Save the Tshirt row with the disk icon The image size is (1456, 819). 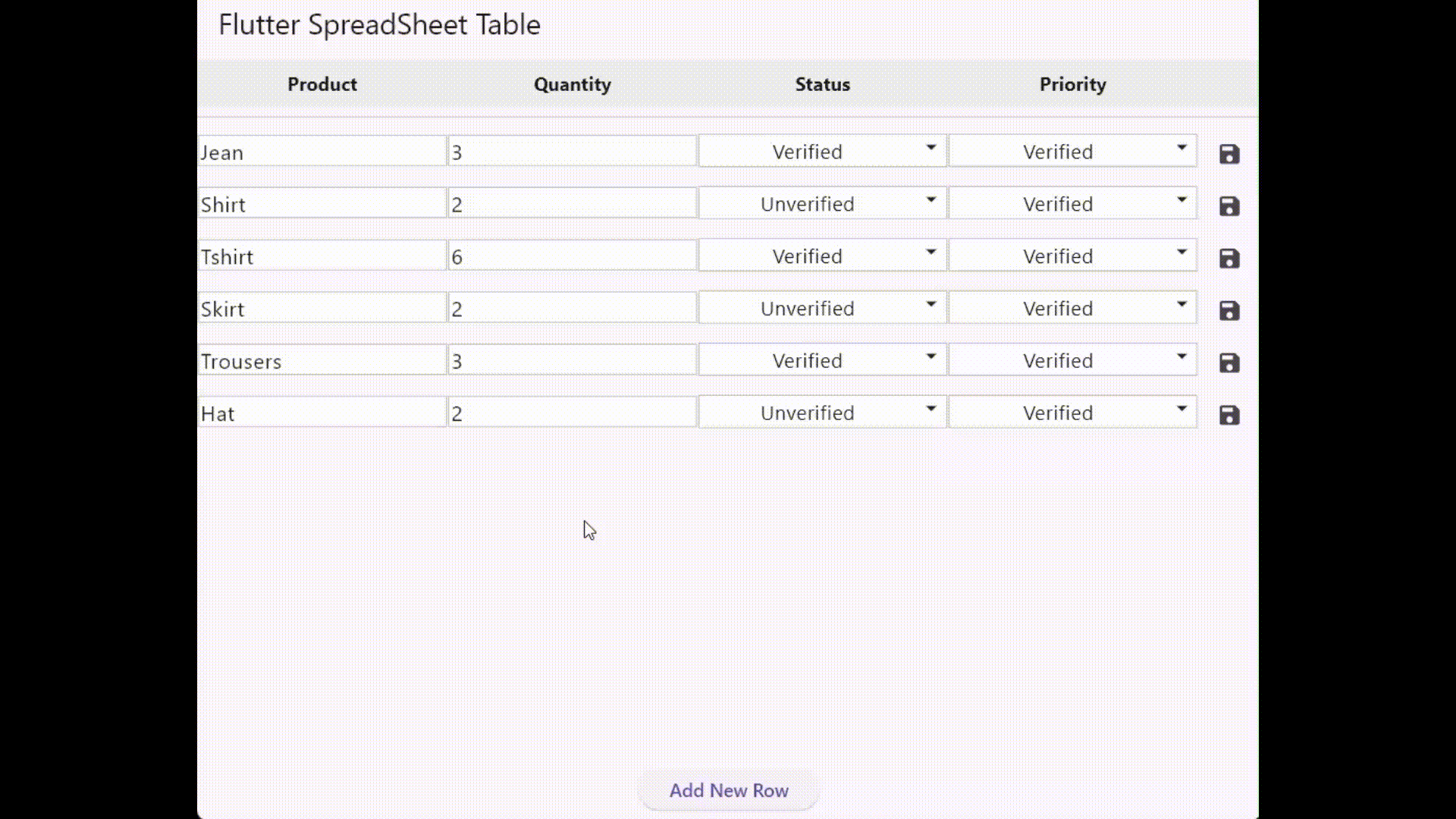(1229, 258)
